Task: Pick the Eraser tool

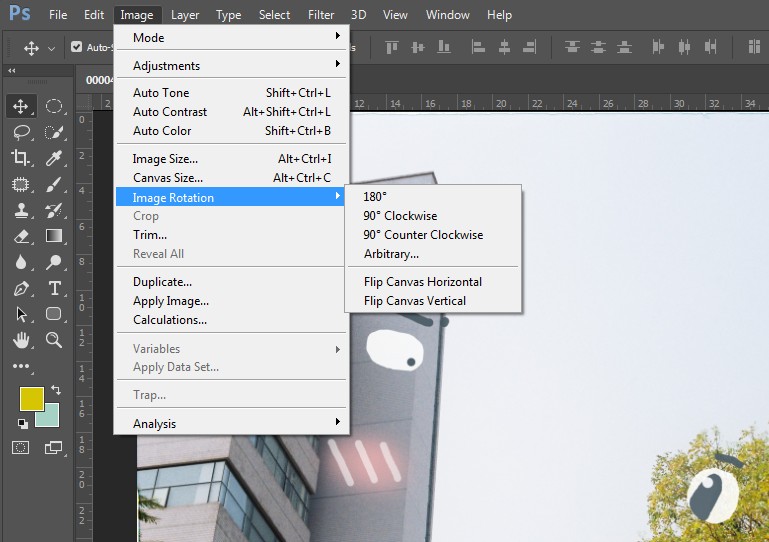Action: [x=21, y=236]
